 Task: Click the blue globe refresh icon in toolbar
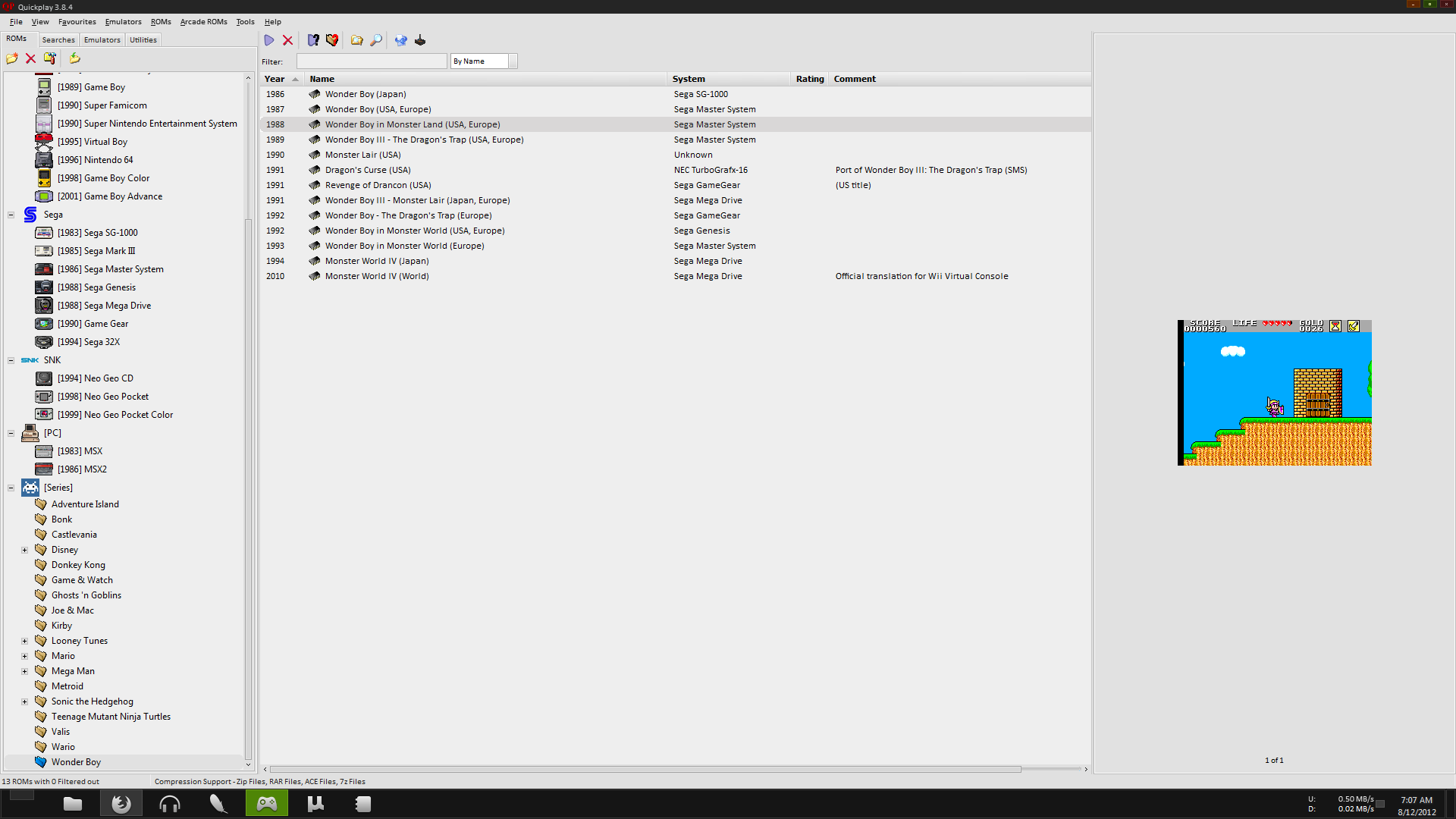click(400, 40)
